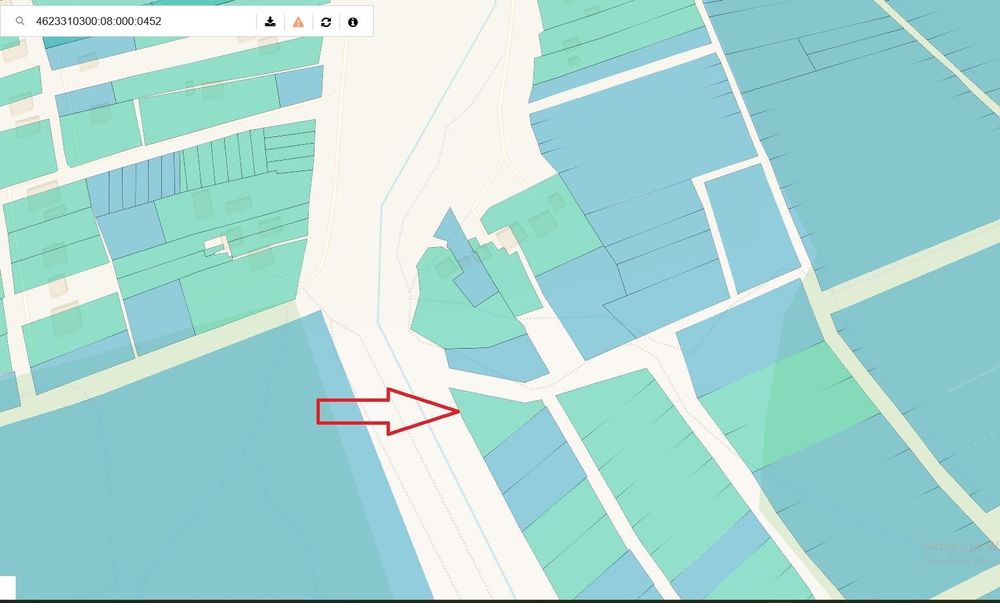The width and height of the screenshot is (1000, 603).
Task: Open the orange warning triangle icon
Action: tap(298, 22)
